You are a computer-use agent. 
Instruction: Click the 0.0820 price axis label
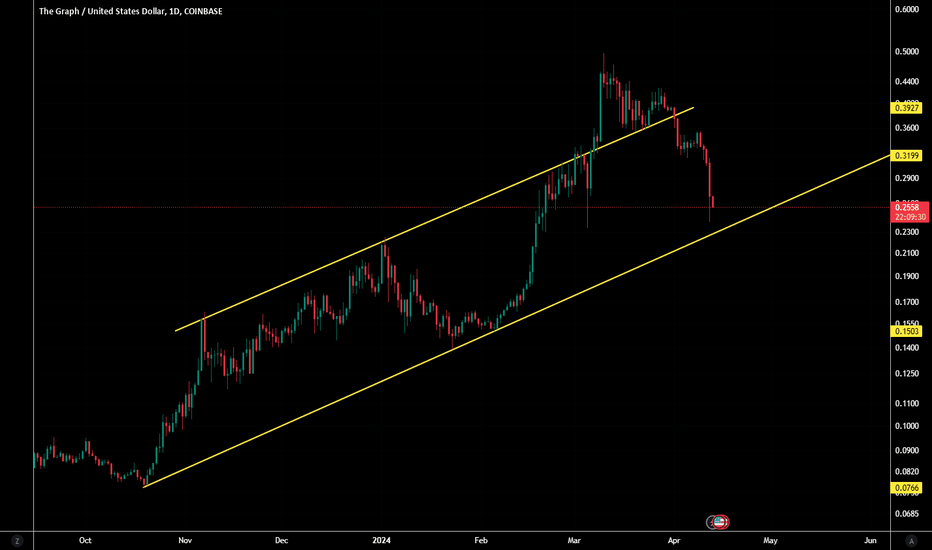[906, 472]
